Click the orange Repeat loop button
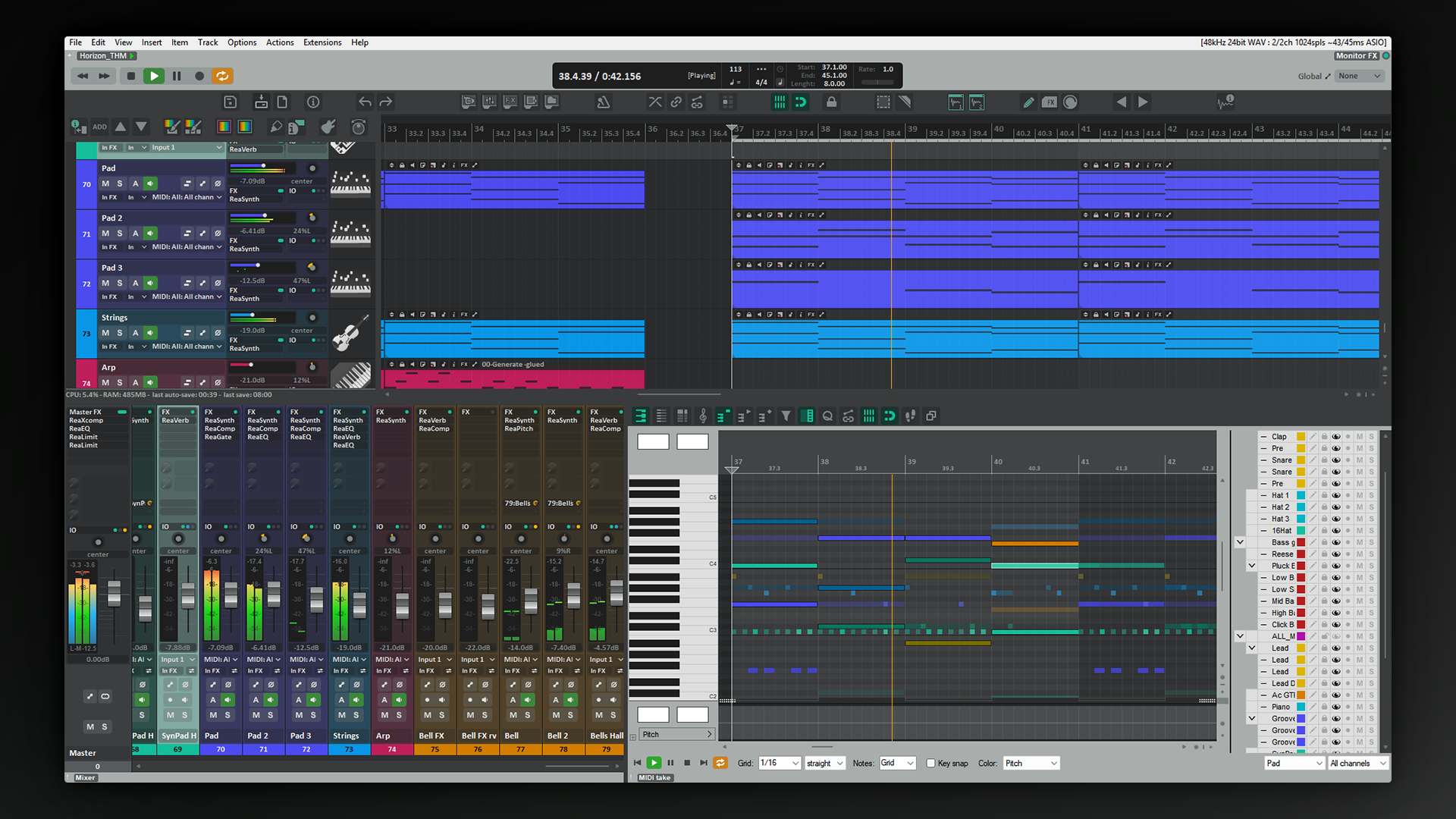This screenshot has width=1456, height=819. click(x=222, y=76)
